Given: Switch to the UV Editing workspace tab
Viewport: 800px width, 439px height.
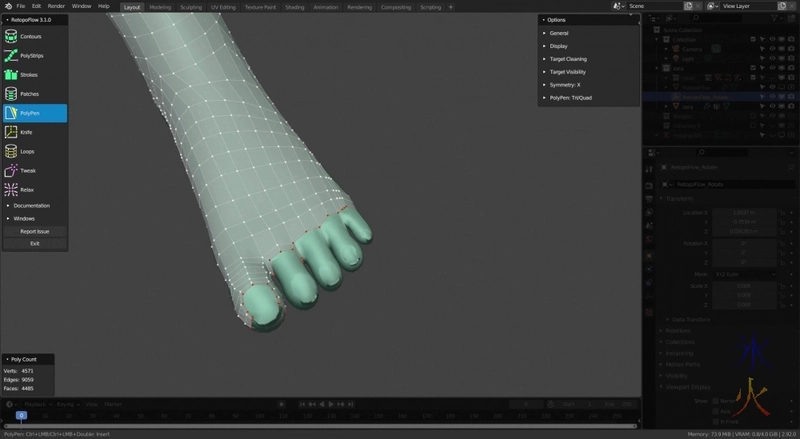Looking at the screenshot, I should [x=223, y=7].
